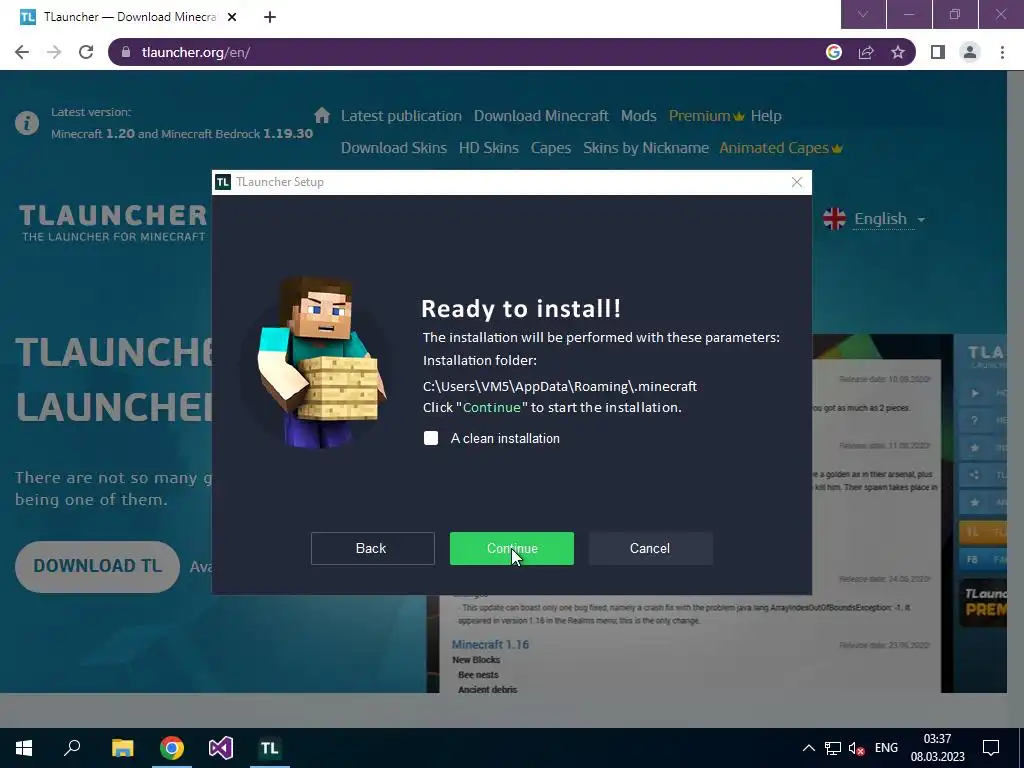Click the TL icon in the setup title bar
Screen dimensions: 1024x768
click(x=223, y=182)
